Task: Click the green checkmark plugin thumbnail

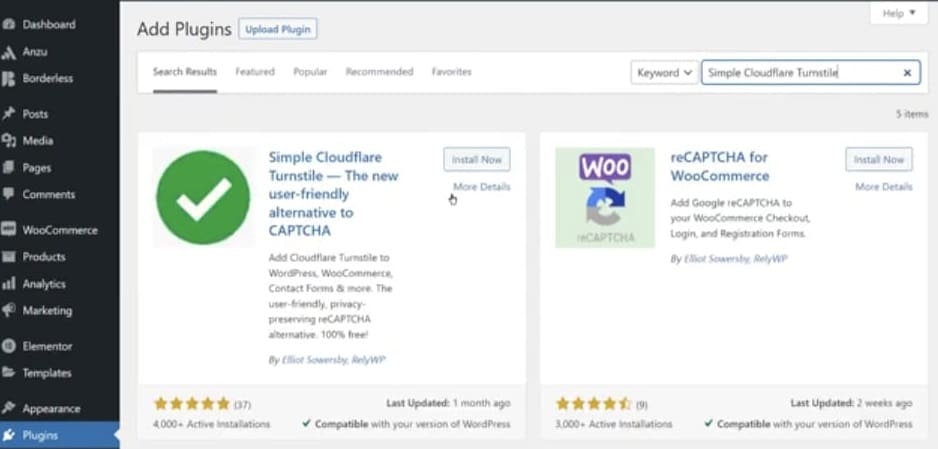Action: 203,197
